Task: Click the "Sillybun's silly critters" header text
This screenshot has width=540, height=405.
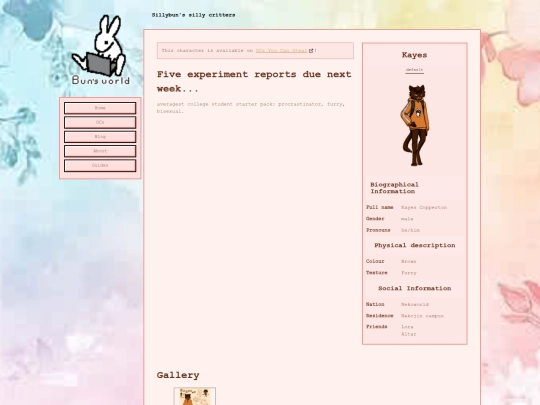Action: point(194,15)
